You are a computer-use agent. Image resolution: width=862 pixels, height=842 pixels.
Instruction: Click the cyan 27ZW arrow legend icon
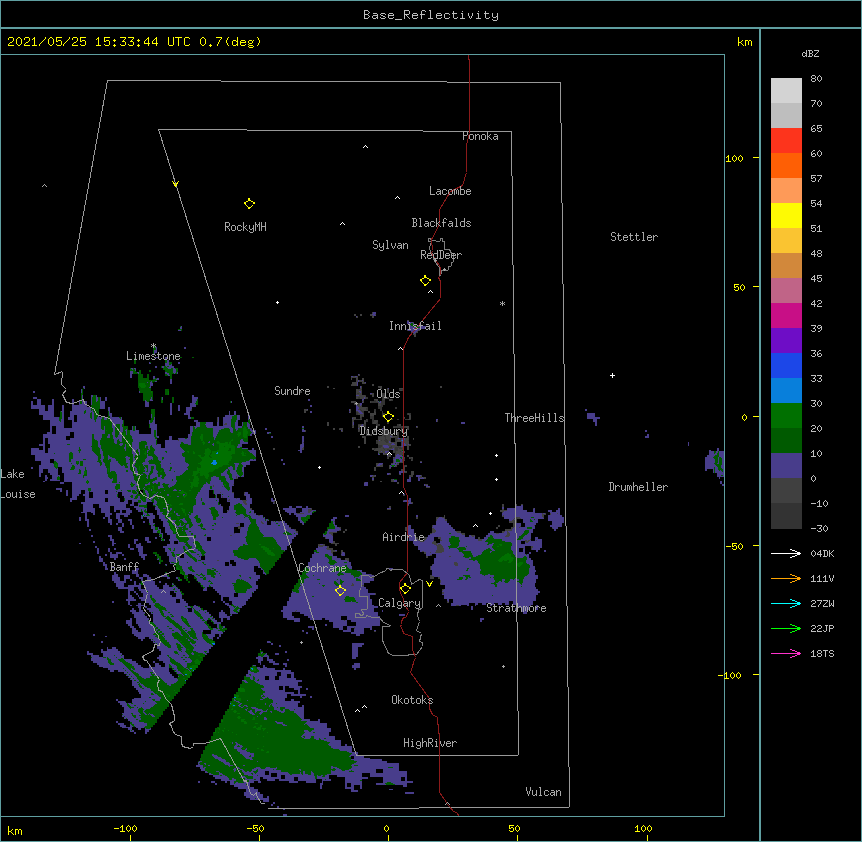(786, 603)
